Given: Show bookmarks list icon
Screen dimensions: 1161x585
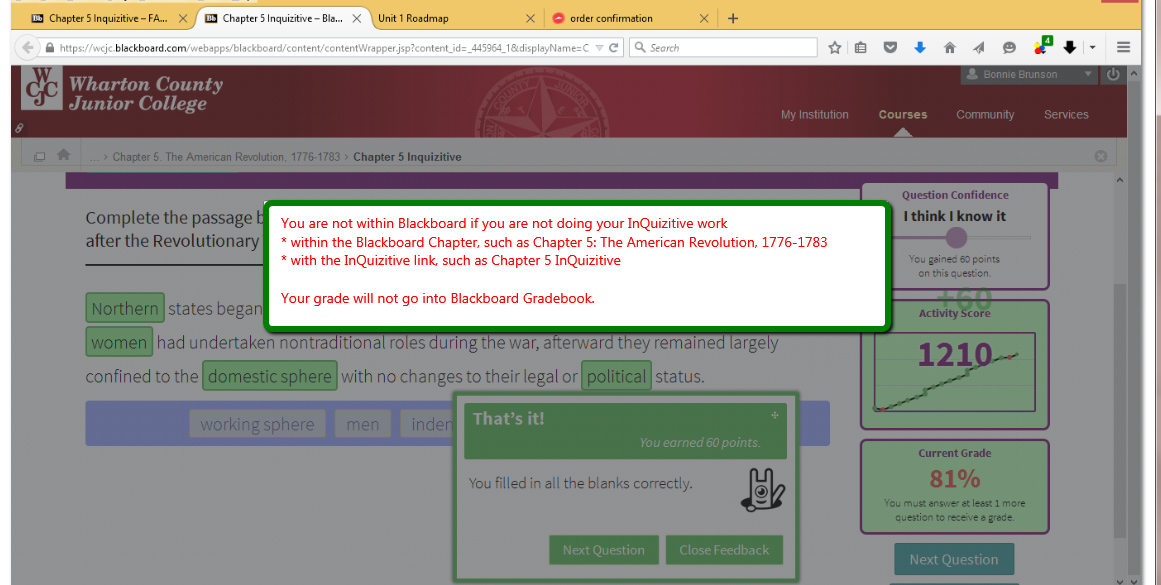Looking at the screenshot, I should 860,47.
